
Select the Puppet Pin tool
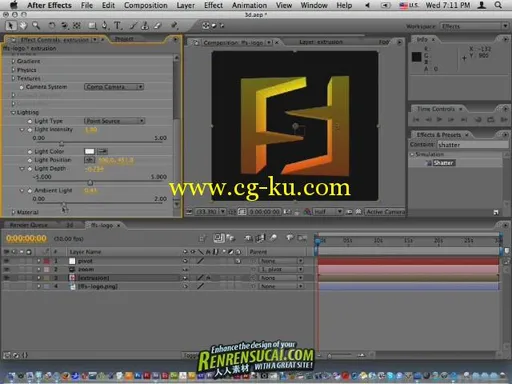(174, 26)
